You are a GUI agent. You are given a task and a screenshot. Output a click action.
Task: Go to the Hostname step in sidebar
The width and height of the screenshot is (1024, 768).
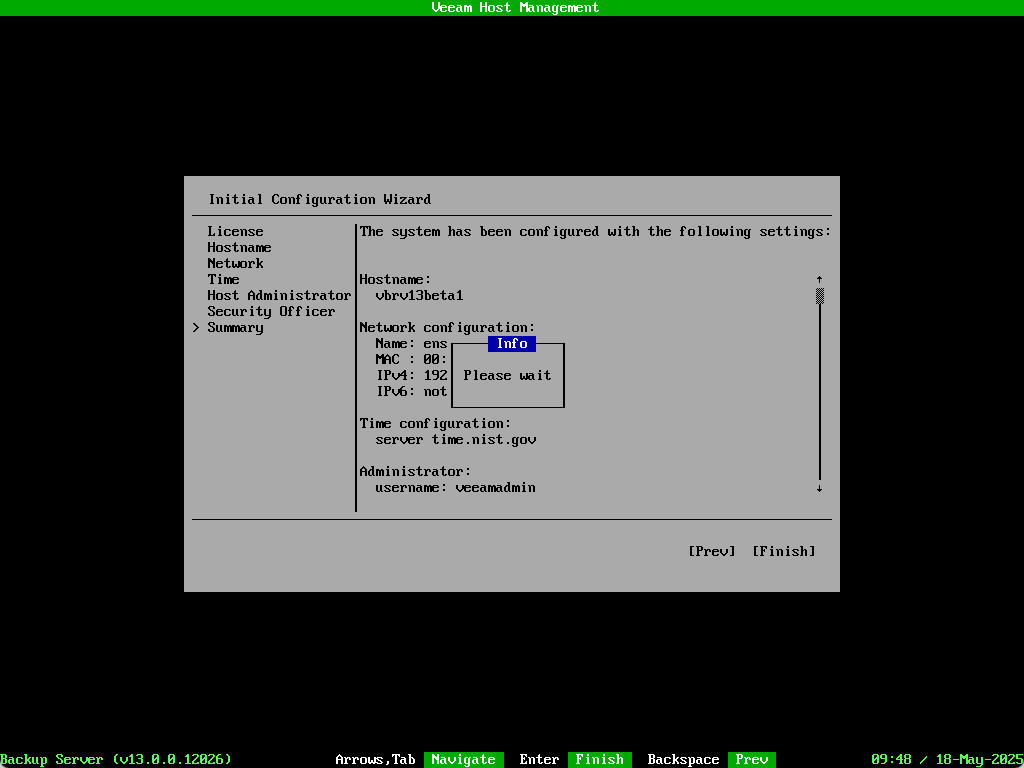point(239,247)
